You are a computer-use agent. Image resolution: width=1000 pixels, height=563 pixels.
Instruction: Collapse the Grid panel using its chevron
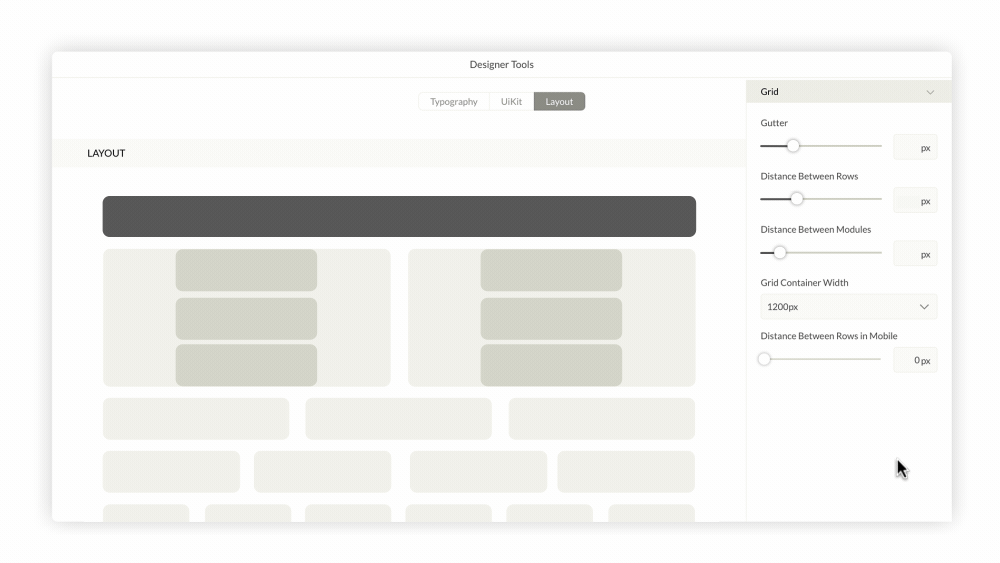pos(930,92)
